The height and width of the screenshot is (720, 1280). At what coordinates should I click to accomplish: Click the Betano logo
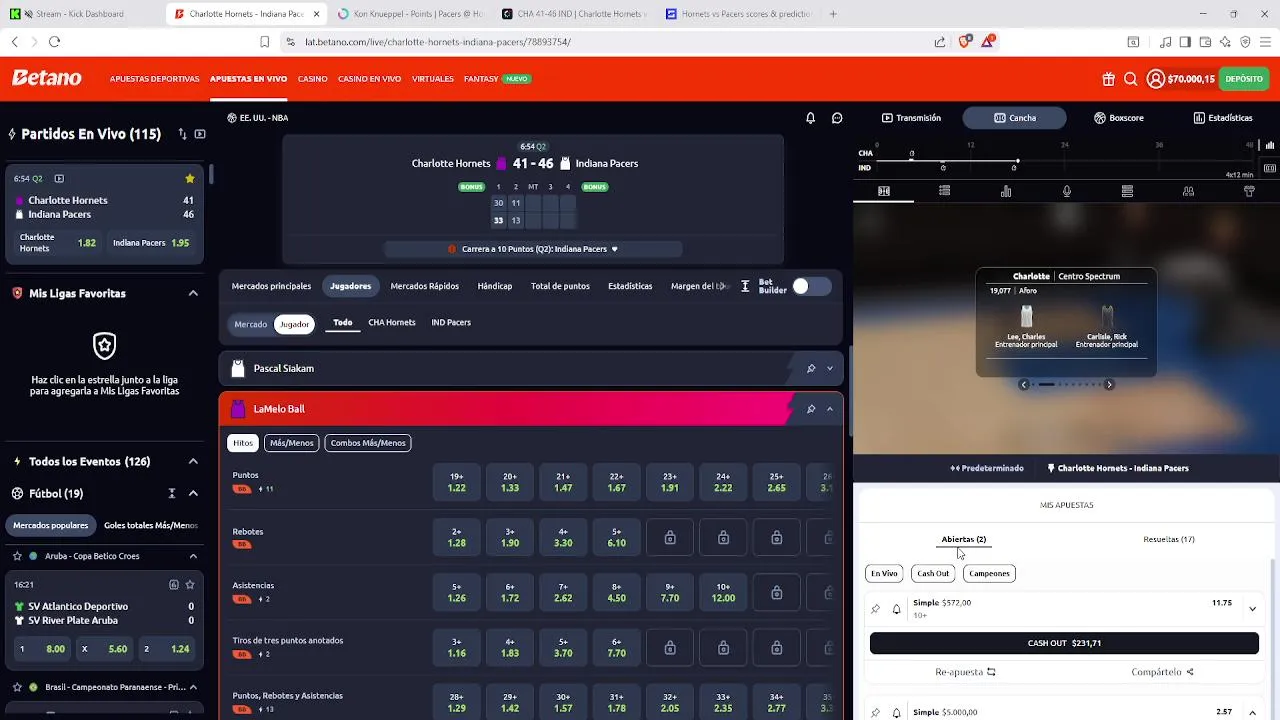tap(46, 78)
